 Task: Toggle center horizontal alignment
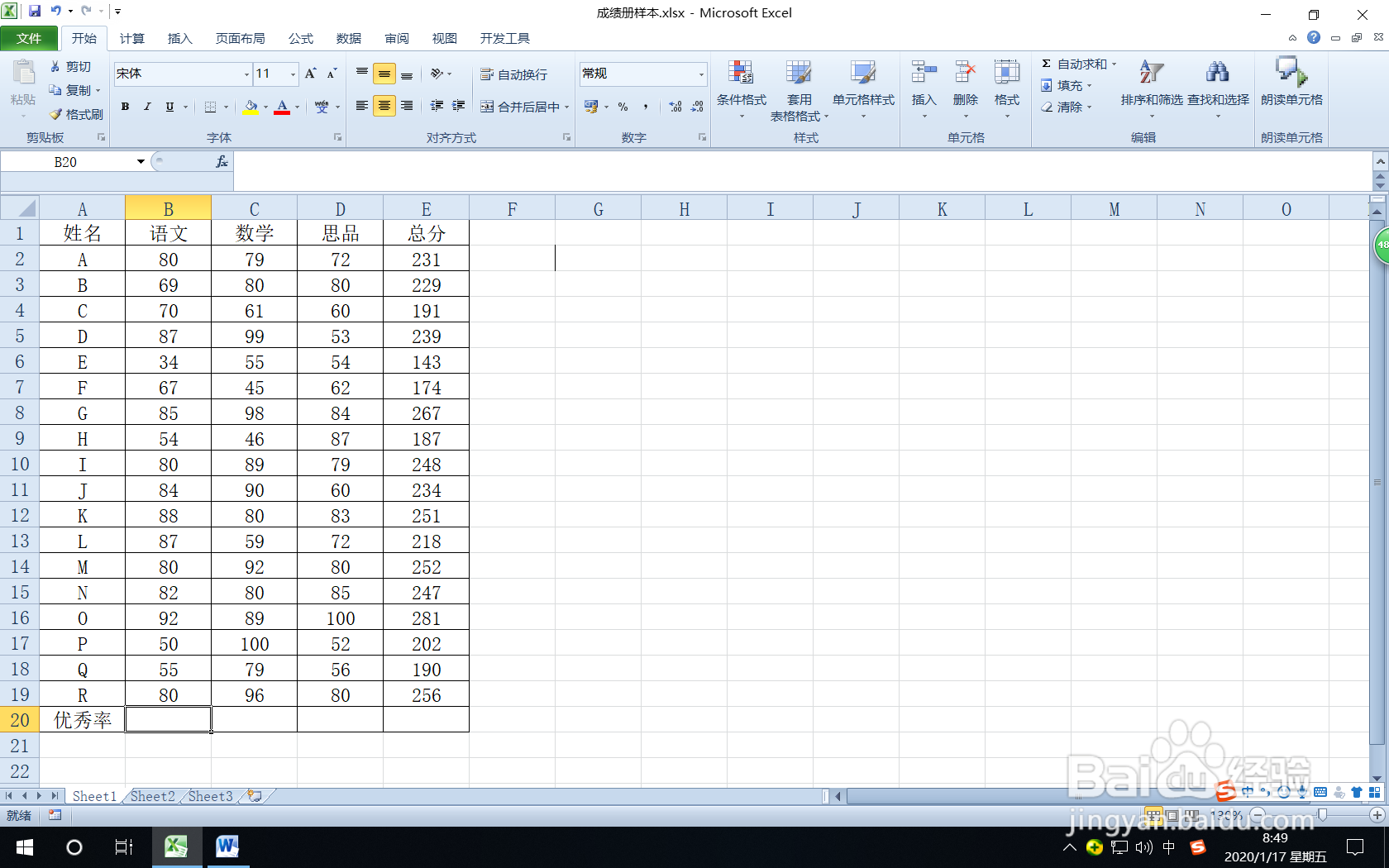(x=384, y=106)
